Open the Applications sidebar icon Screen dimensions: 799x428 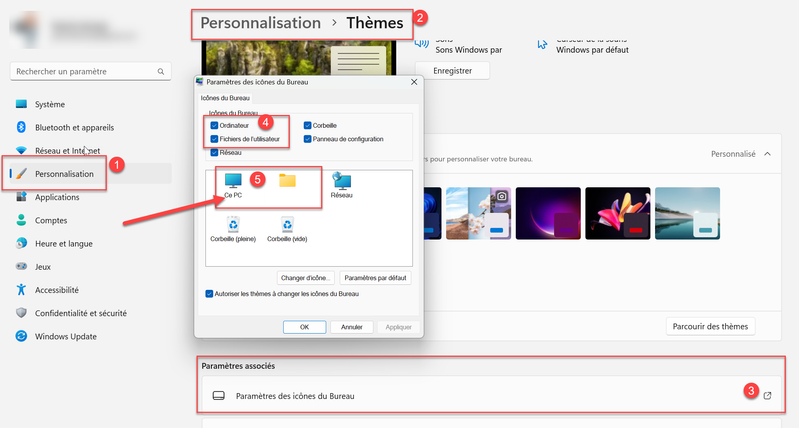21,197
